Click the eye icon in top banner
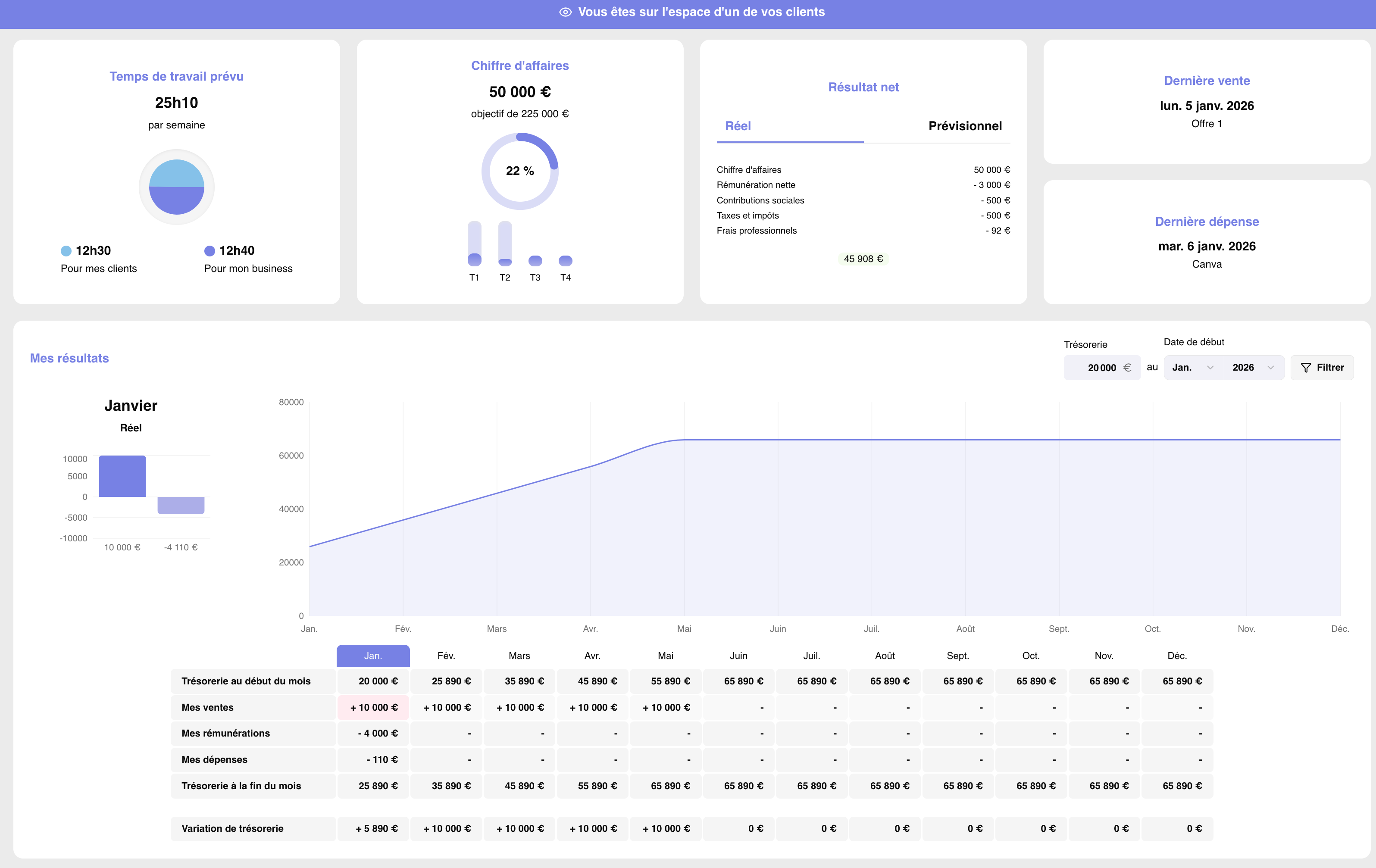This screenshot has width=1376, height=868. point(565,12)
